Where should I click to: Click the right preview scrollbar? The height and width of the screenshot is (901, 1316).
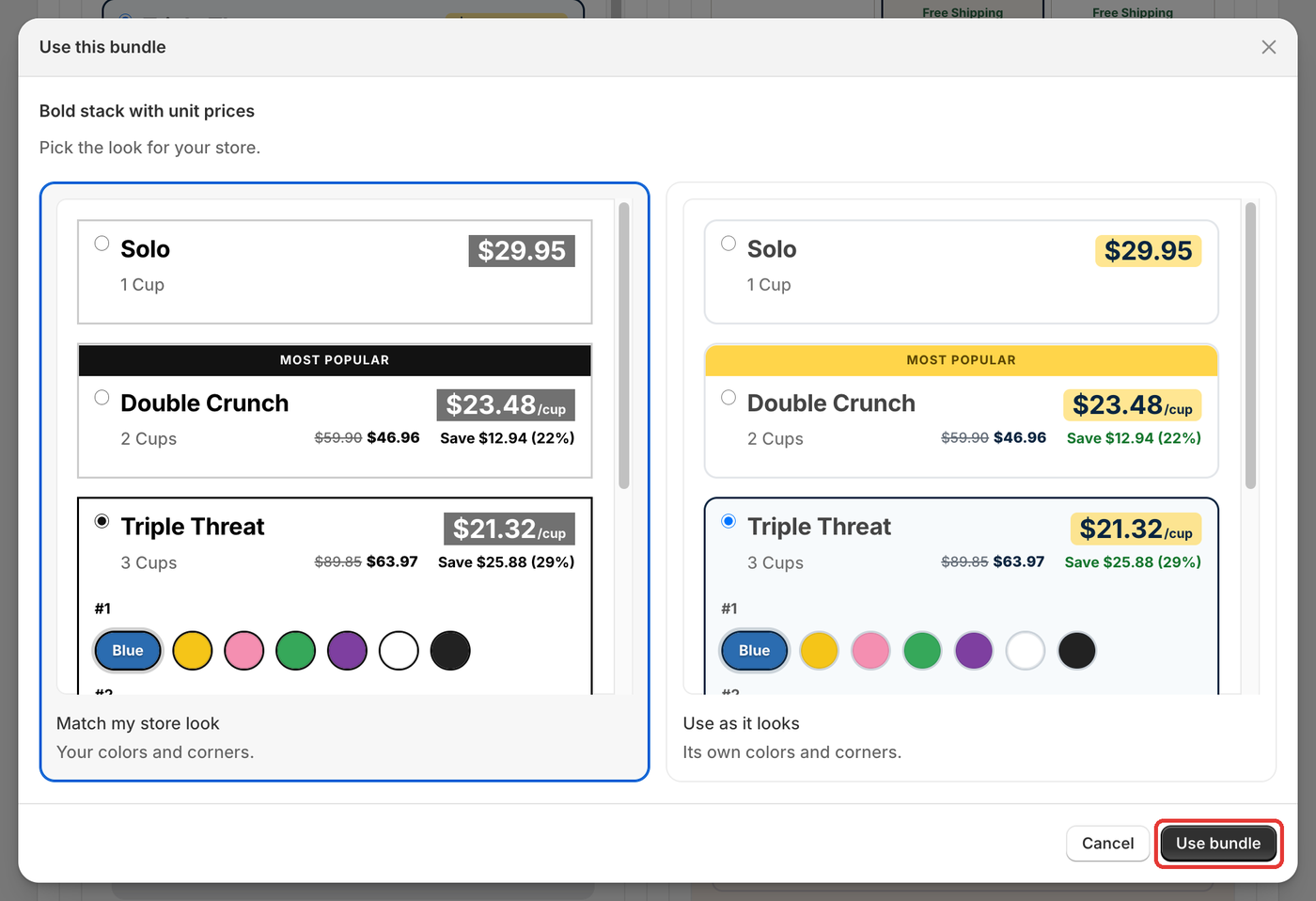point(1250,346)
